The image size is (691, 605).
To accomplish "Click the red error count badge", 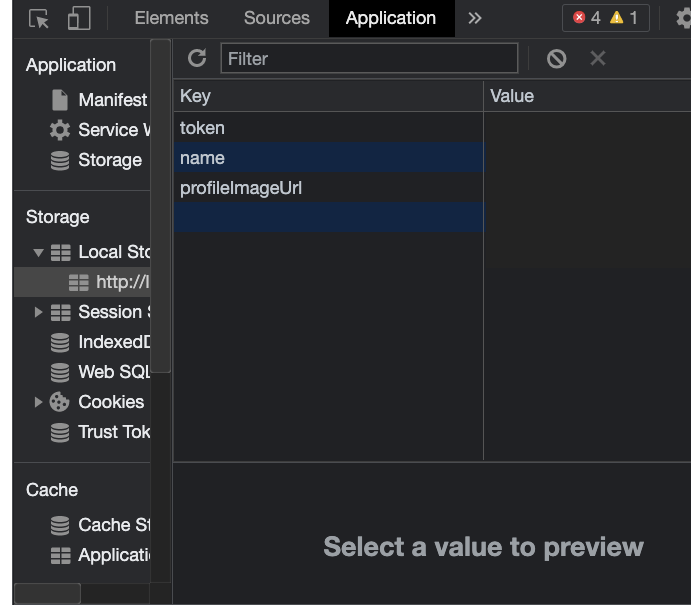I will click(x=587, y=18).
